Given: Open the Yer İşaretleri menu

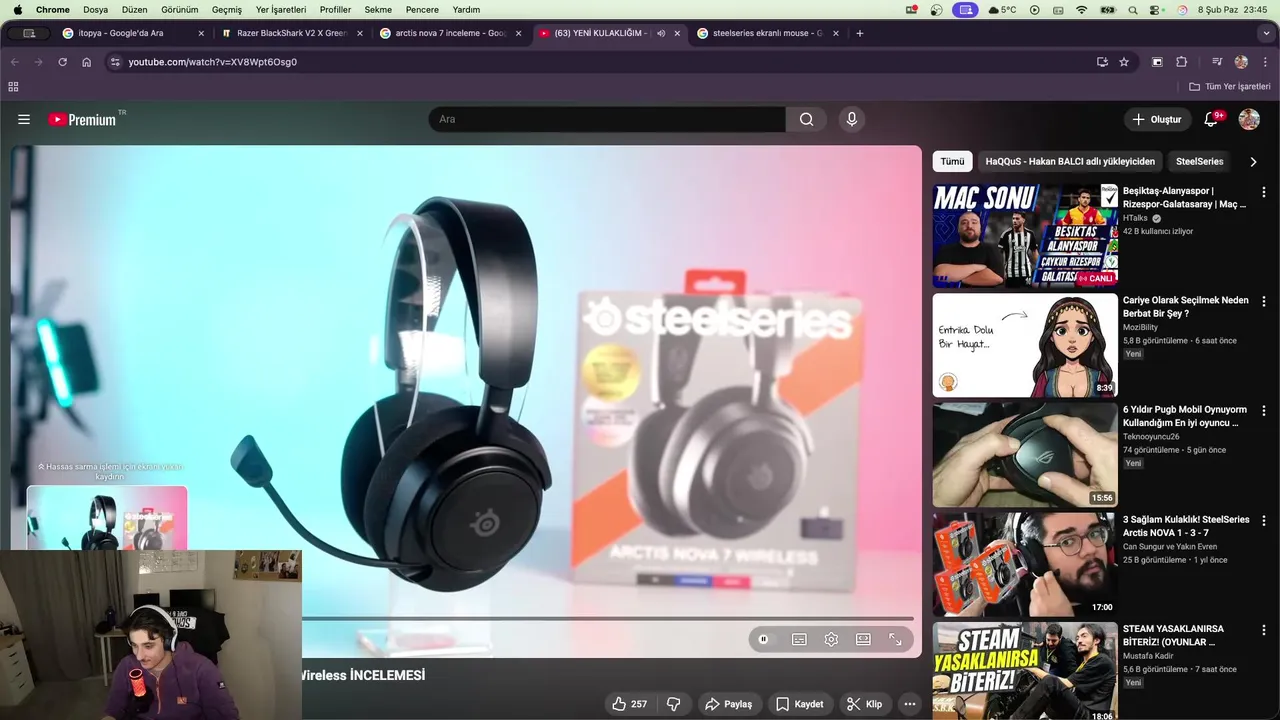Looking at the screenshot, I should point(281,9).
